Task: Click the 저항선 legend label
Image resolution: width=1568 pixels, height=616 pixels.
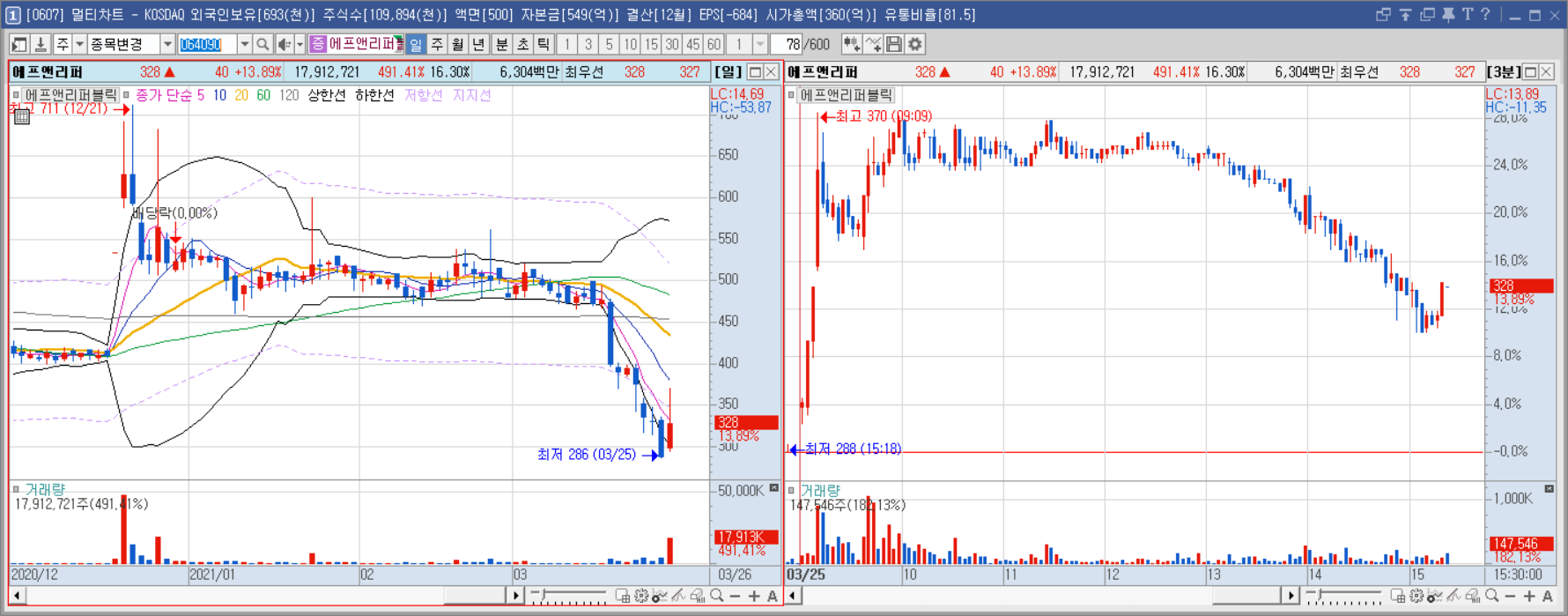Action: 424,95
